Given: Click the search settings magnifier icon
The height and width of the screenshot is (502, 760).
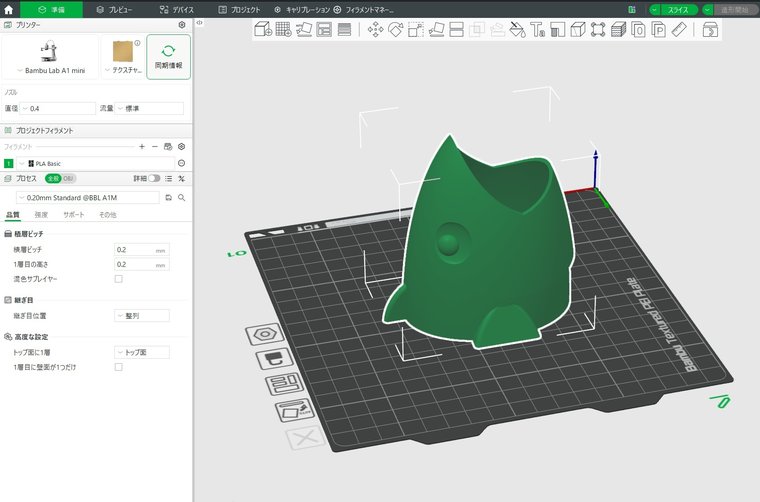Looking at the screenshot, I should 182,198.
